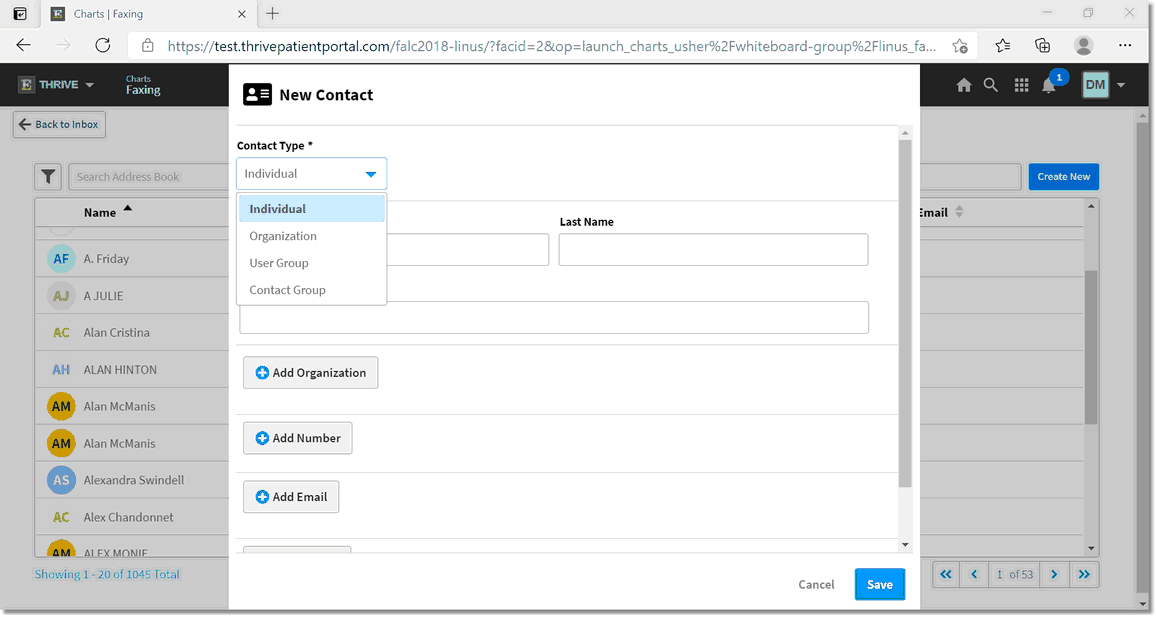Select Organization in contact type list
Viewport: 1156px width, 617px height.
311,236
